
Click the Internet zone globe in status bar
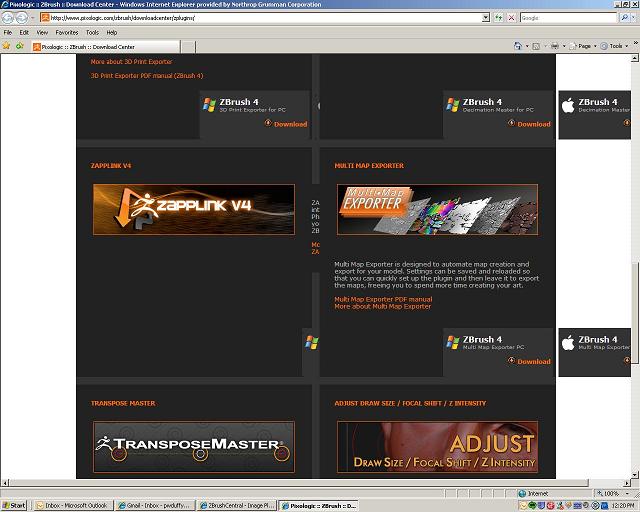[522, 494]
